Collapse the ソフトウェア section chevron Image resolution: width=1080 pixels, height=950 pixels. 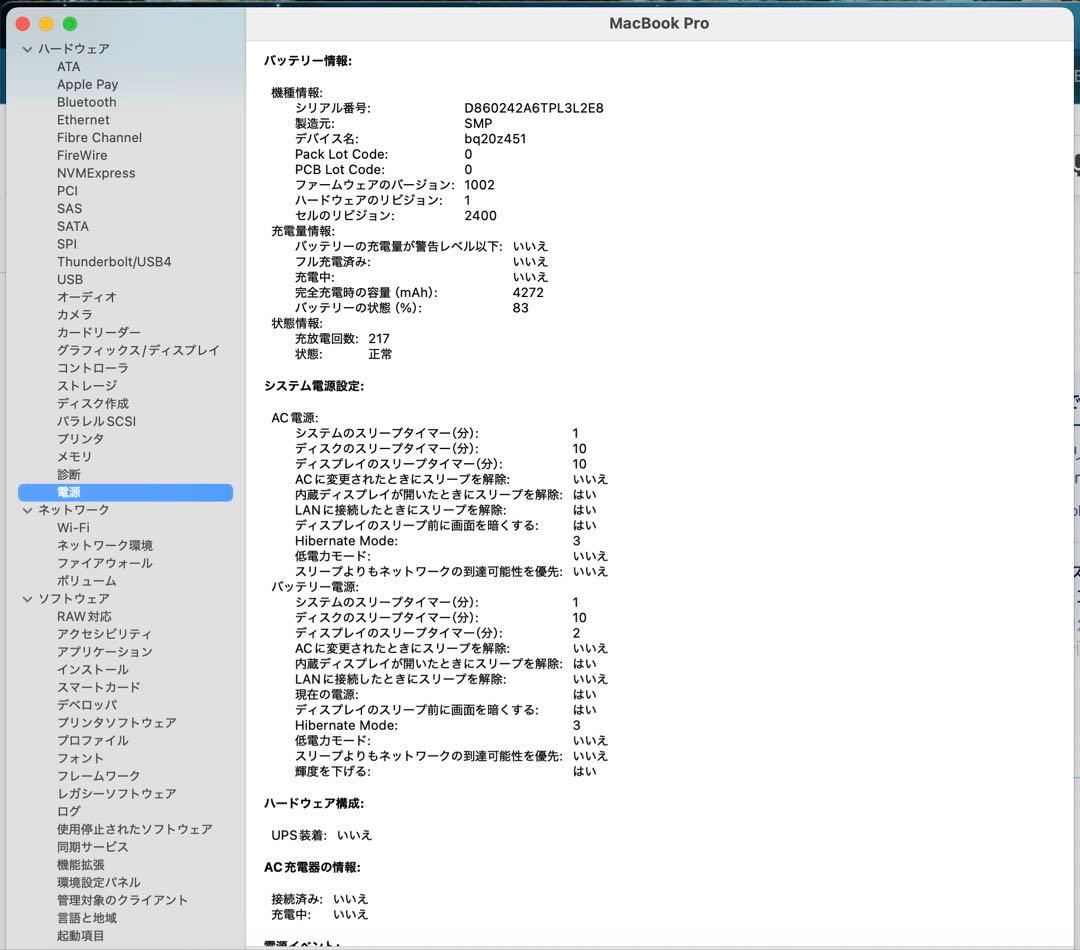pyautogui.click(x=27, y=599)
